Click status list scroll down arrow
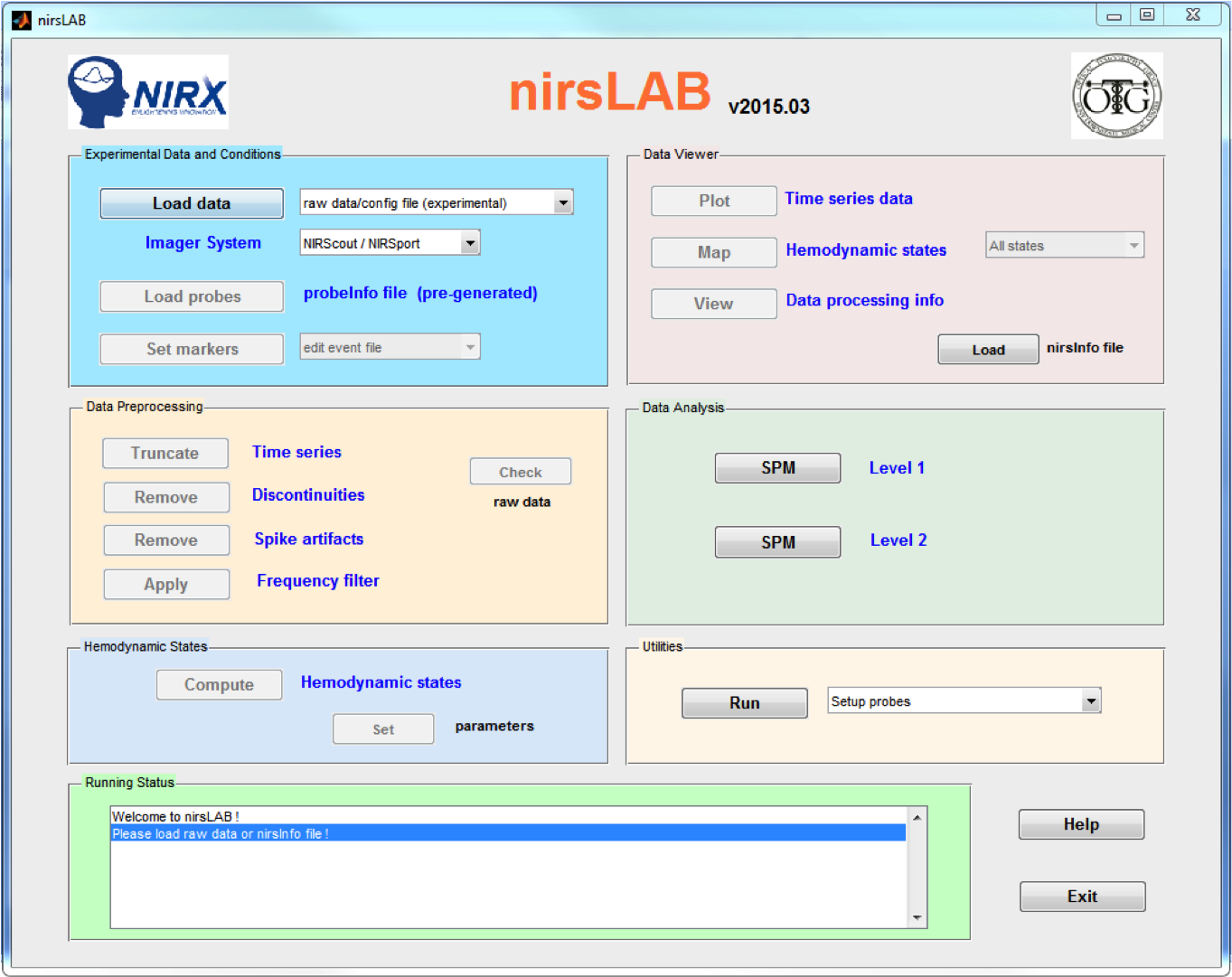 (x=917, y=917)
